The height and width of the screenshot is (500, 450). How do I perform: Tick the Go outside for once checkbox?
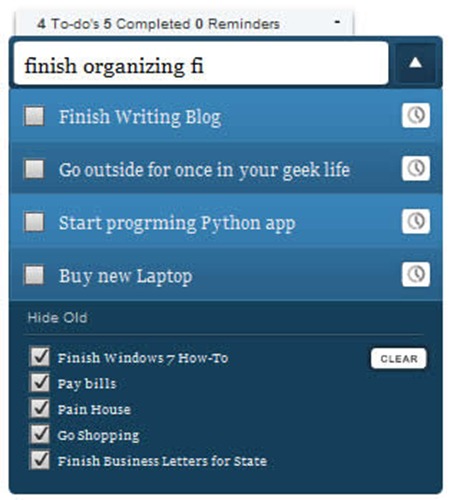(x=34, y=169)
